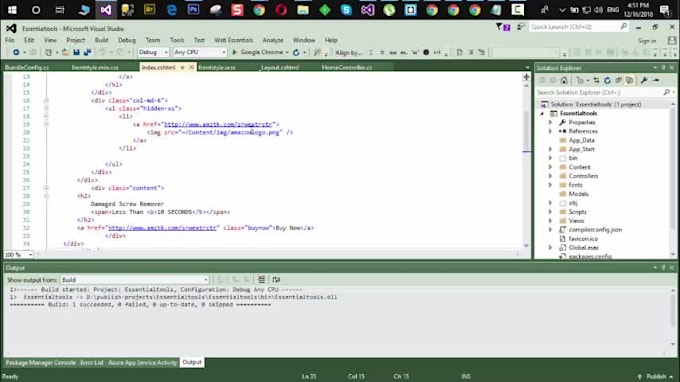Click Preview Selected Items icon in Solution Explorer

point(656,80)
